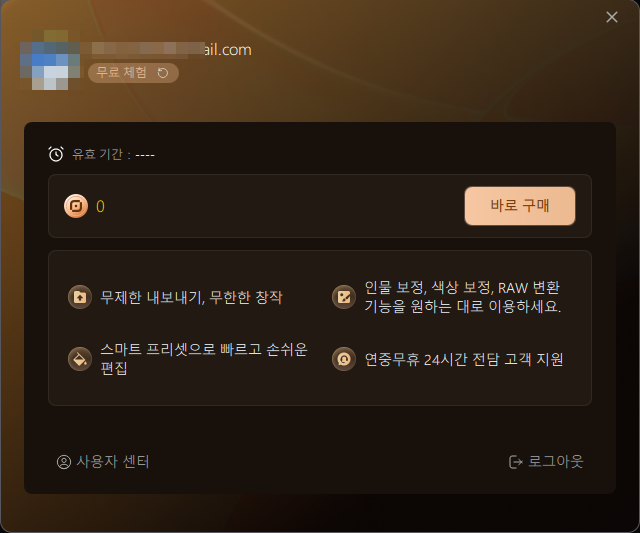640x533 pixels.
Task: Click the refresh icon beside 무료 체험
Action: [163, 73]
